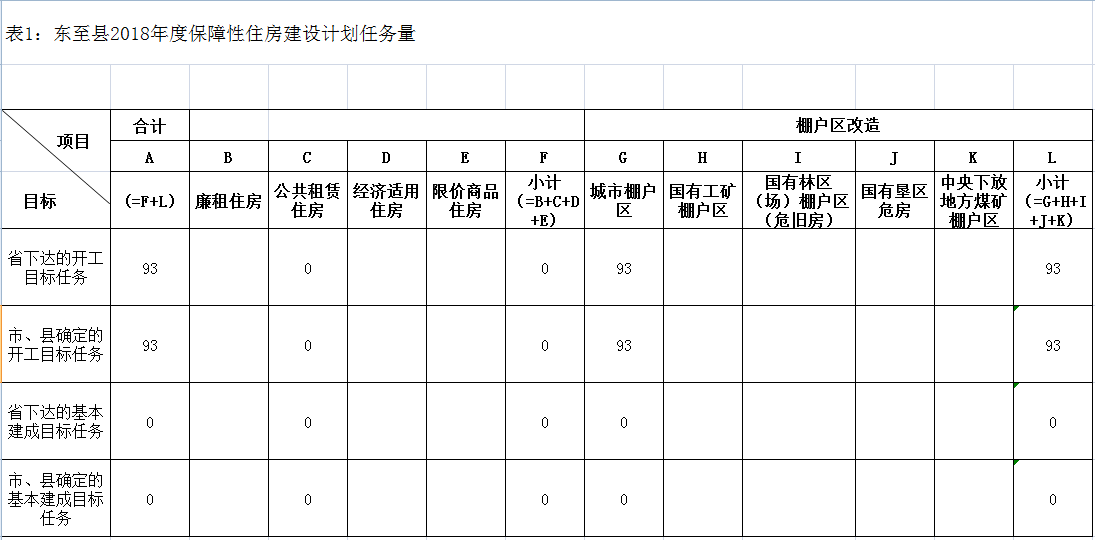Click 0 under 公共租赁住房 in 省下达的基本建成目标任务 row

(308, 423)
